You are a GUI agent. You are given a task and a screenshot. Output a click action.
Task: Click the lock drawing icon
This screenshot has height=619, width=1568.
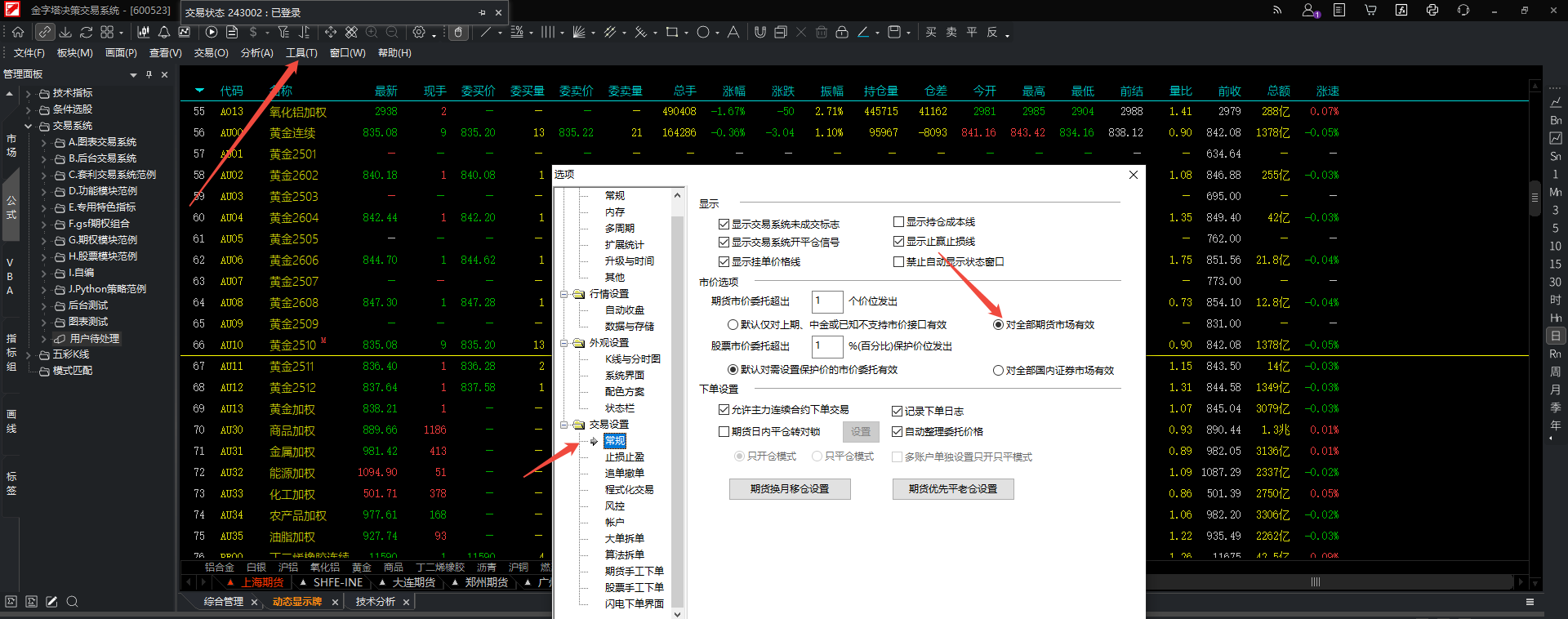point(842,32)
